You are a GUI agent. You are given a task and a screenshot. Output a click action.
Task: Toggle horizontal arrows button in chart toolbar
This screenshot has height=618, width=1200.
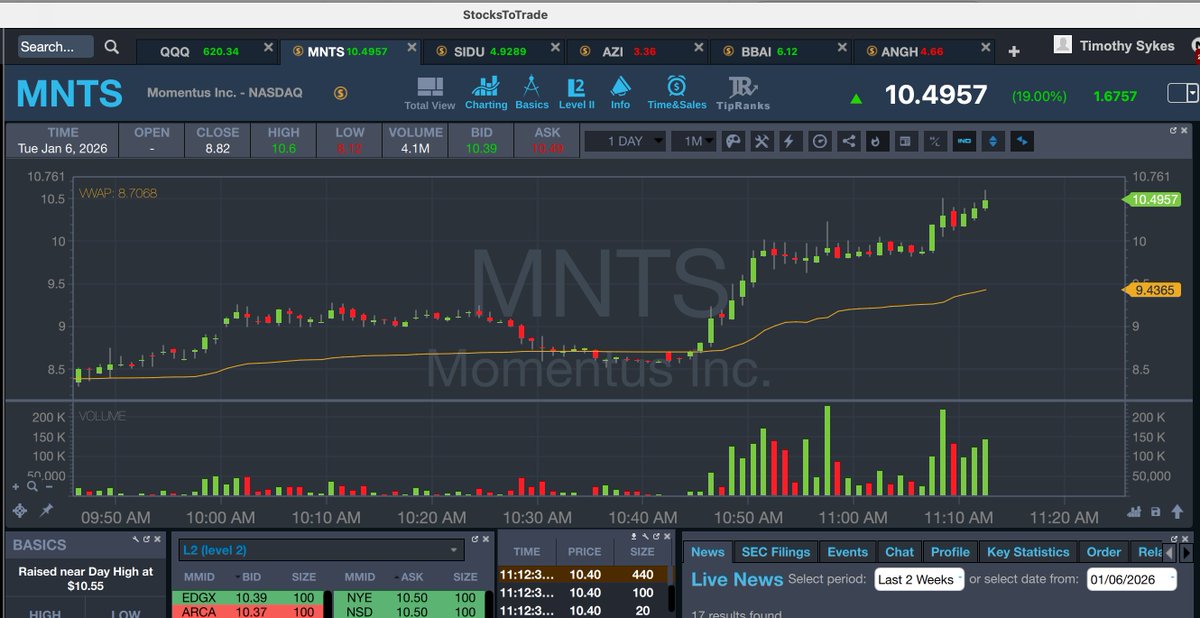pos(1022,141)
